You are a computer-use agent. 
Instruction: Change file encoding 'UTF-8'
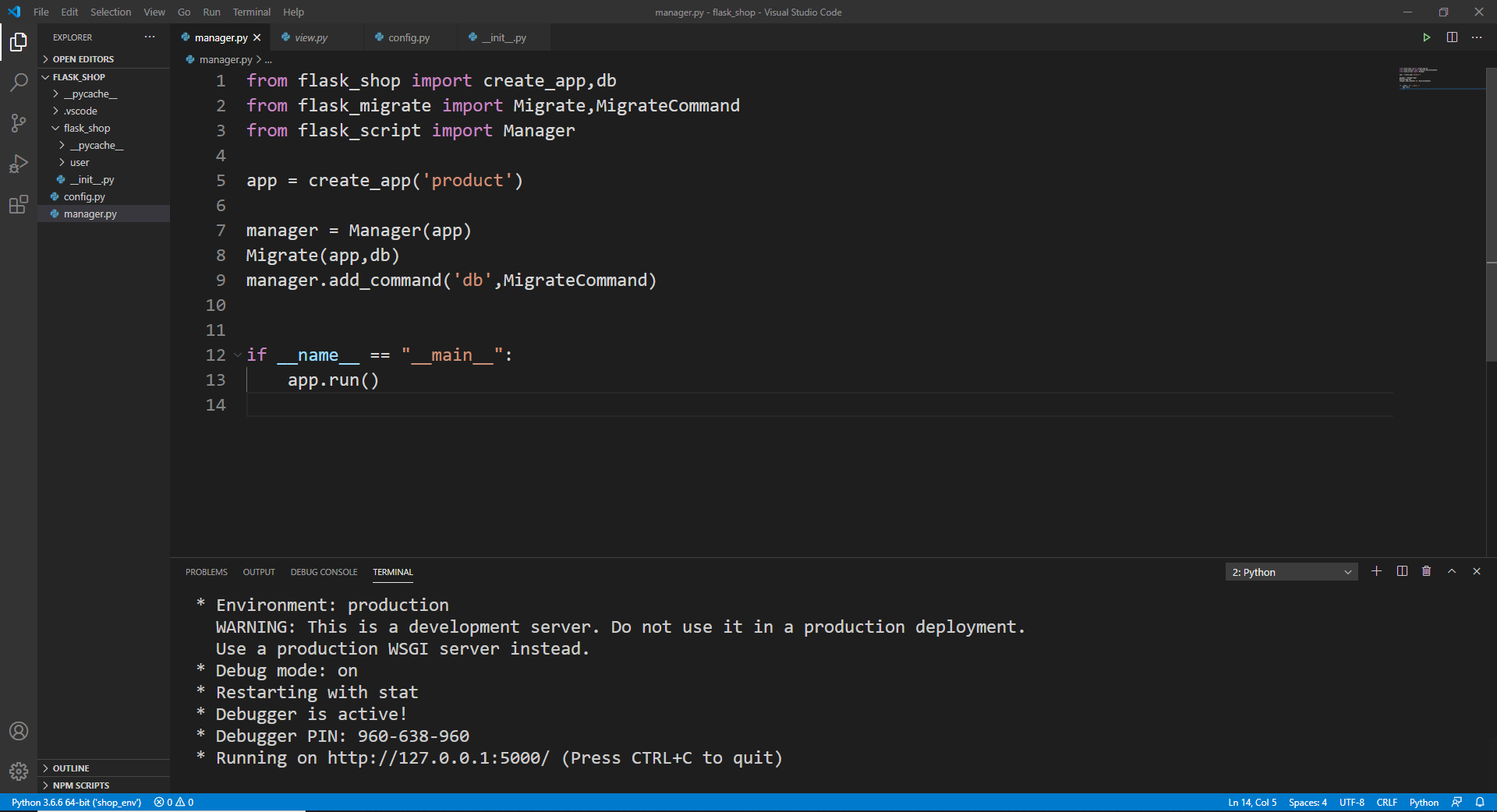(1352, 802)
